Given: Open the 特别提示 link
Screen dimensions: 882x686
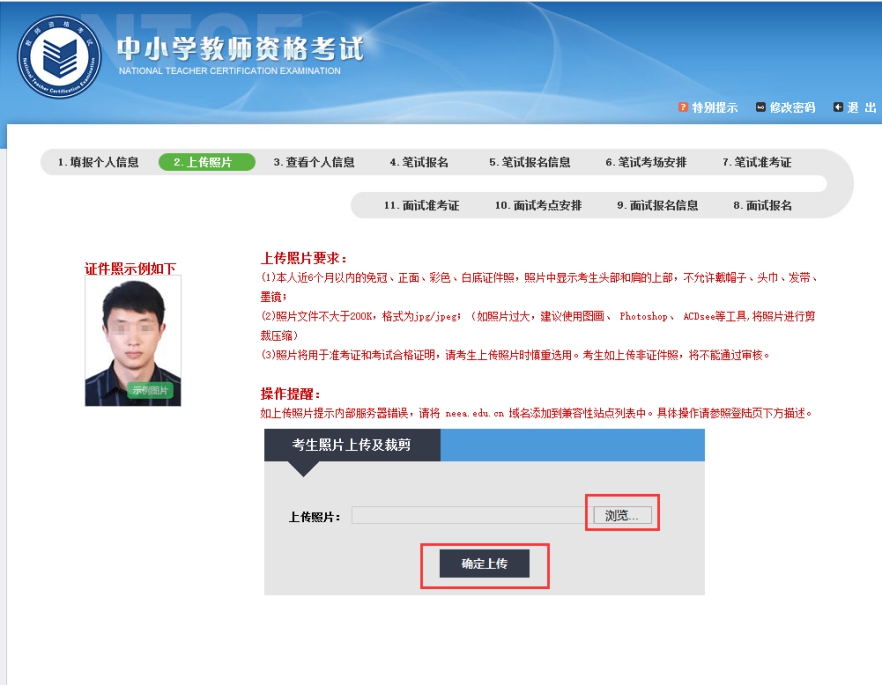Looking at the screenshot, I should 715,107.
